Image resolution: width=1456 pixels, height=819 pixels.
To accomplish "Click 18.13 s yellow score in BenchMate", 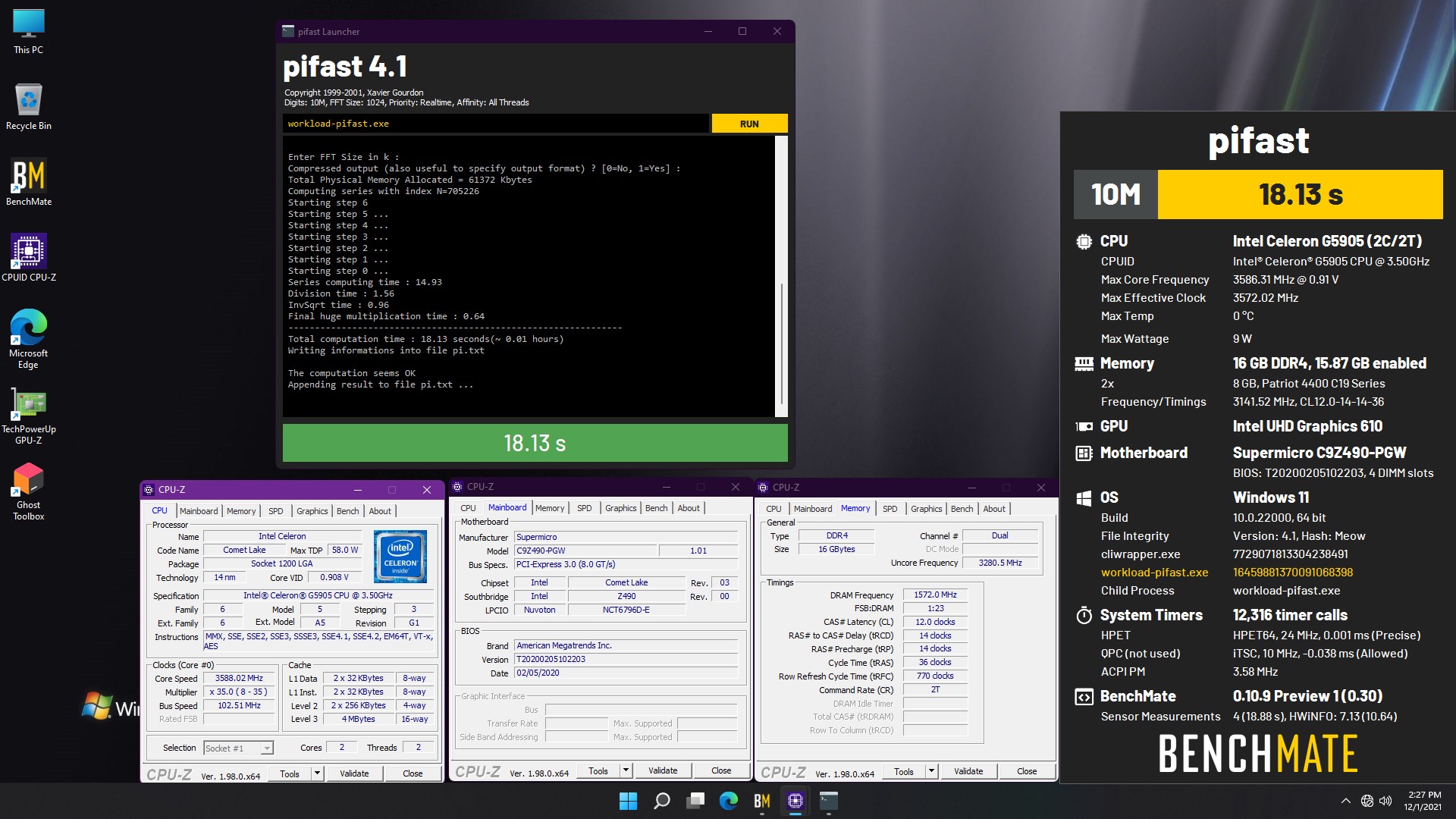I will click(1301, 195).
